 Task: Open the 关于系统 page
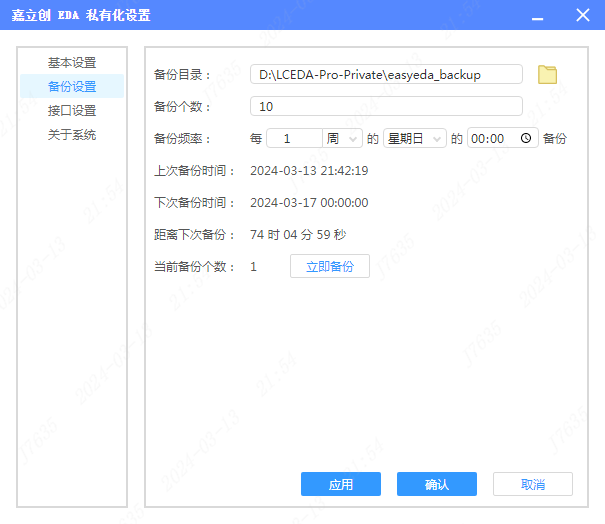72,135
